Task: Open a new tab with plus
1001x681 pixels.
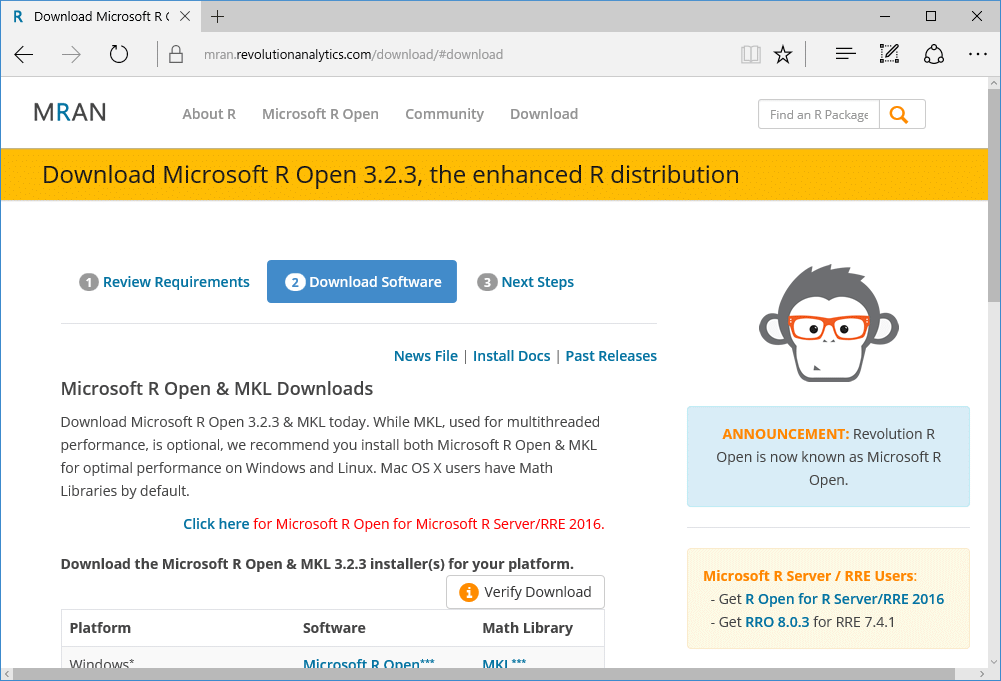Action: coord(218,16)
